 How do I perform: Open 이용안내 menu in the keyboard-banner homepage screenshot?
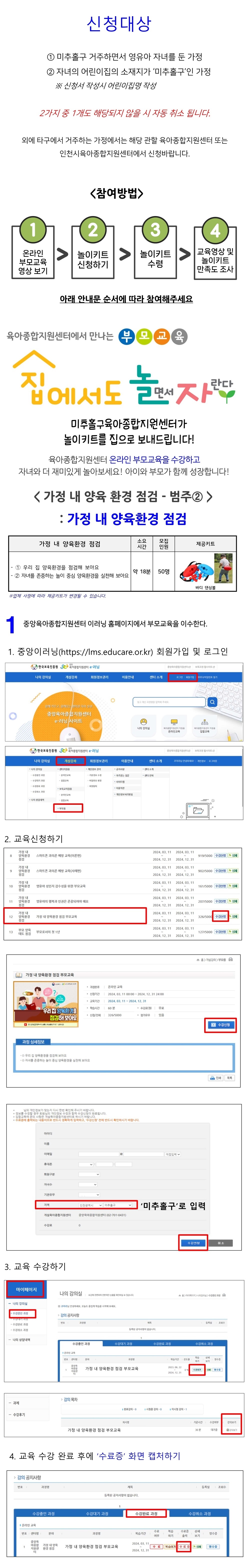128,677
